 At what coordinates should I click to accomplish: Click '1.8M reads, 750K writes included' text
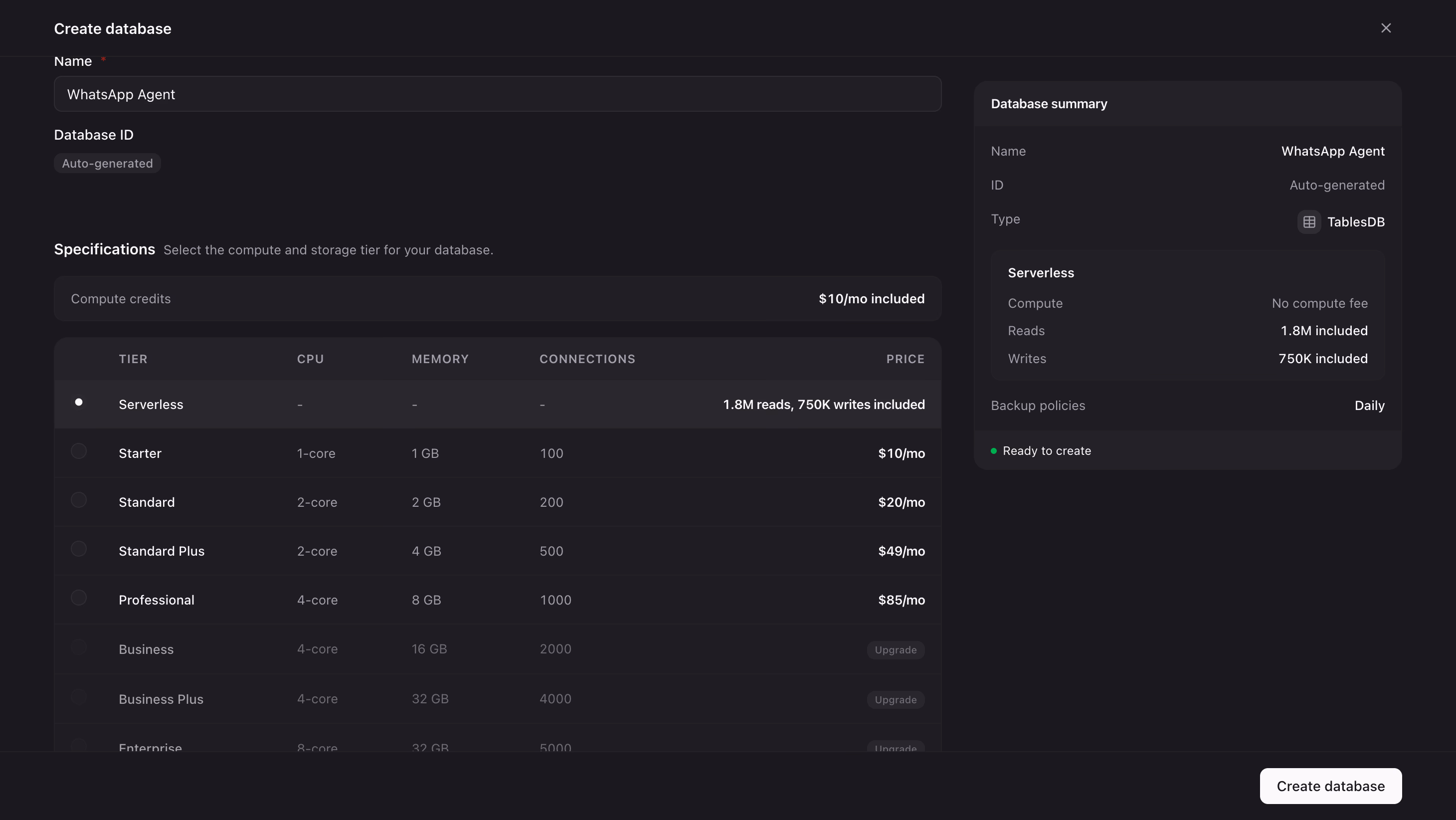click(824, 405)
